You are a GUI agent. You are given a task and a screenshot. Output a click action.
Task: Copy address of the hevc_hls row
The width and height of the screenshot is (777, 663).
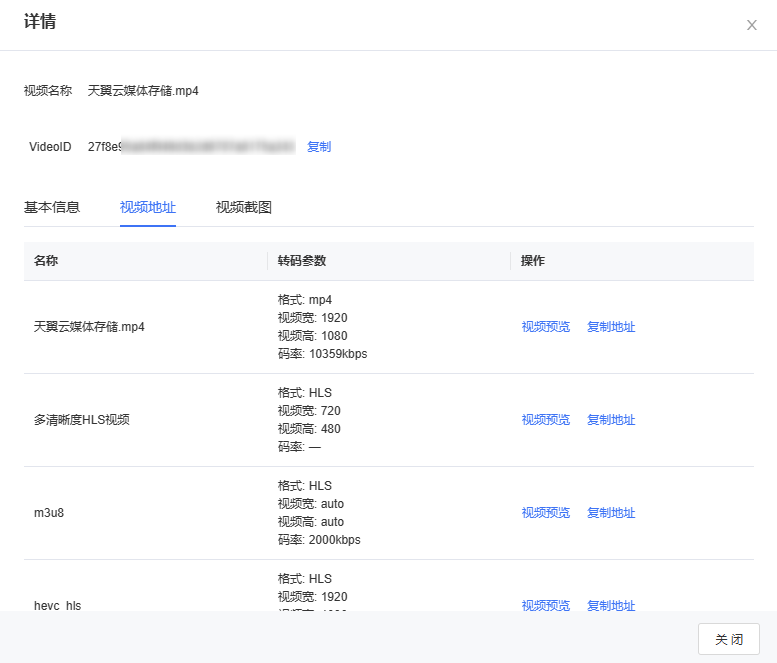(x=611, y=605)
